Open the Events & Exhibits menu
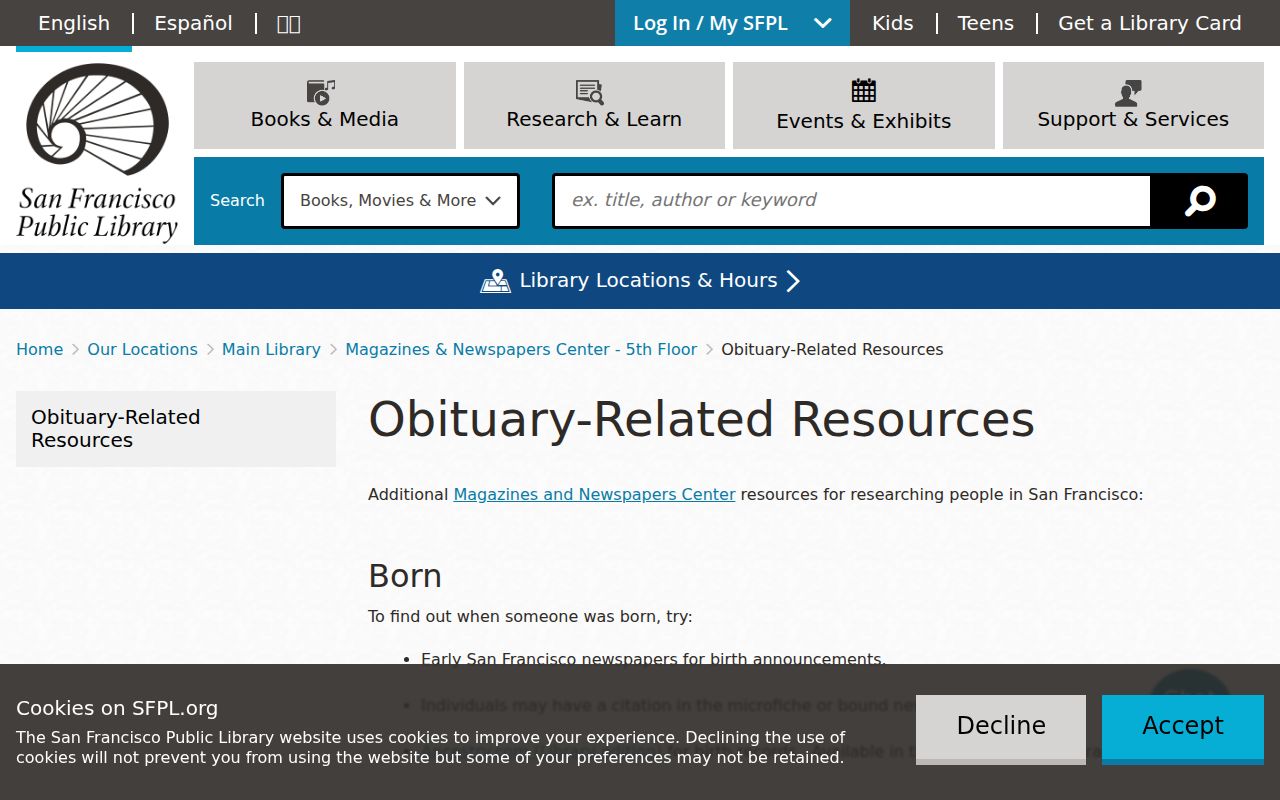1280x800 pixels. (x=864, y=105)
